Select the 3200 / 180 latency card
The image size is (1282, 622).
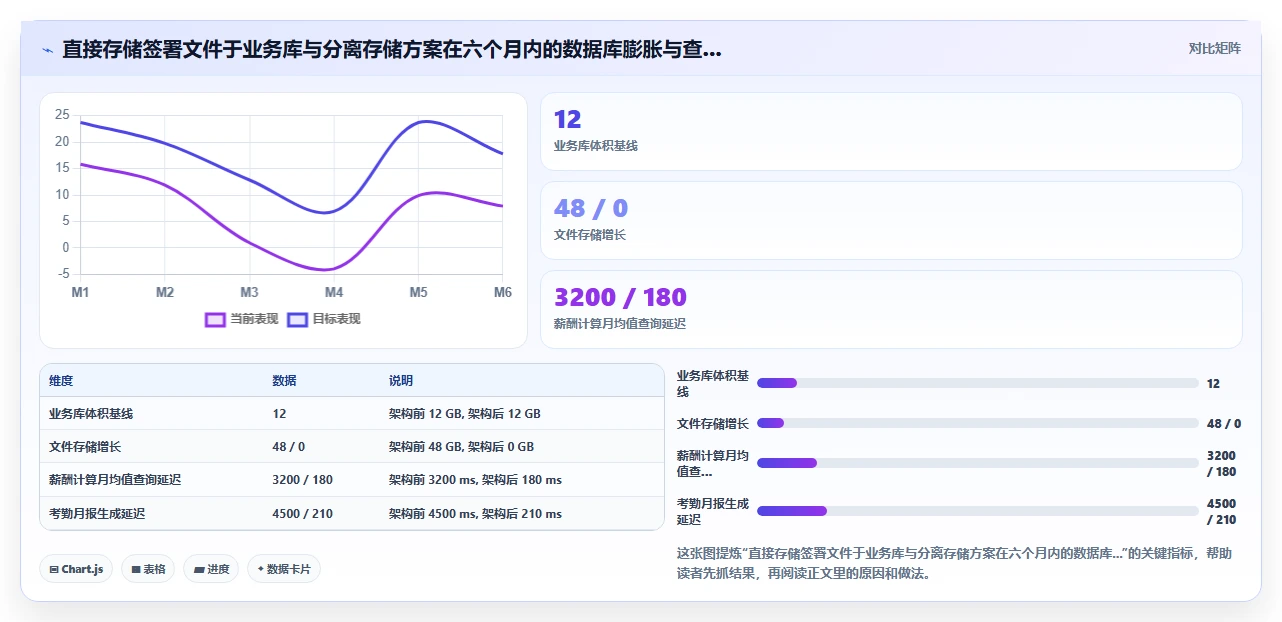click(x=891, y=309)
